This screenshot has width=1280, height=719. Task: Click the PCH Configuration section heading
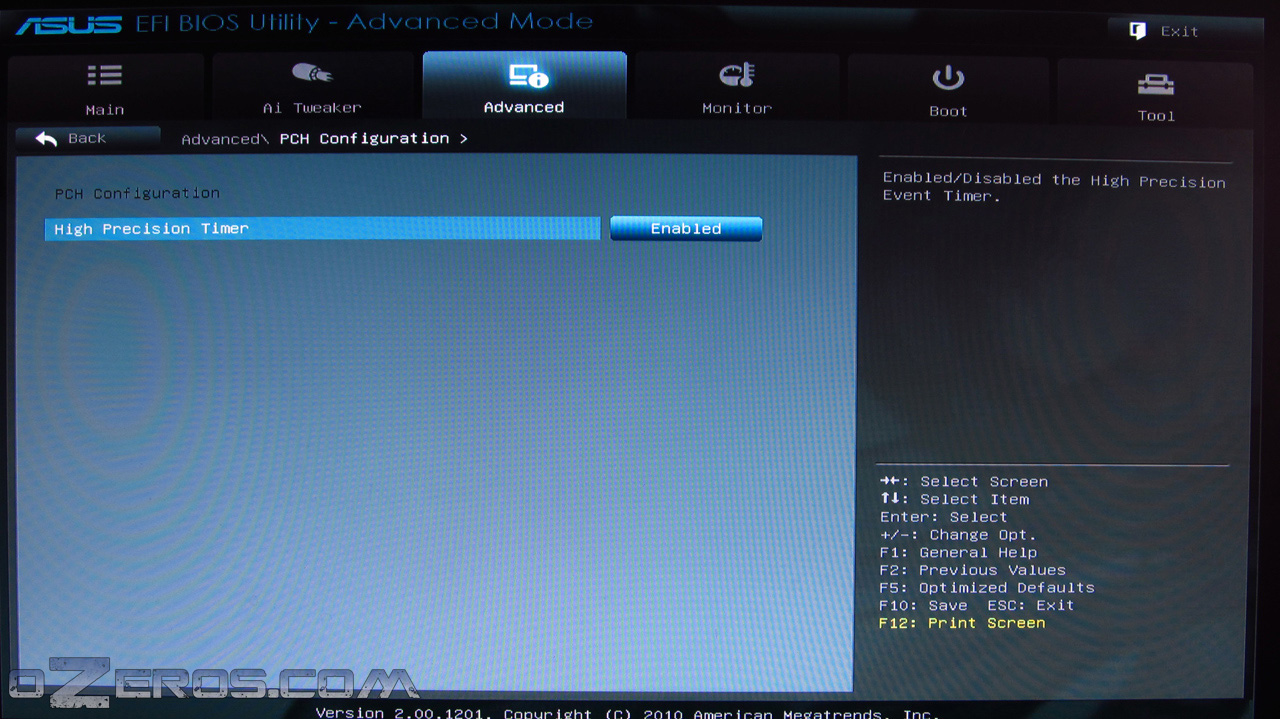click(x=137, y=193)
